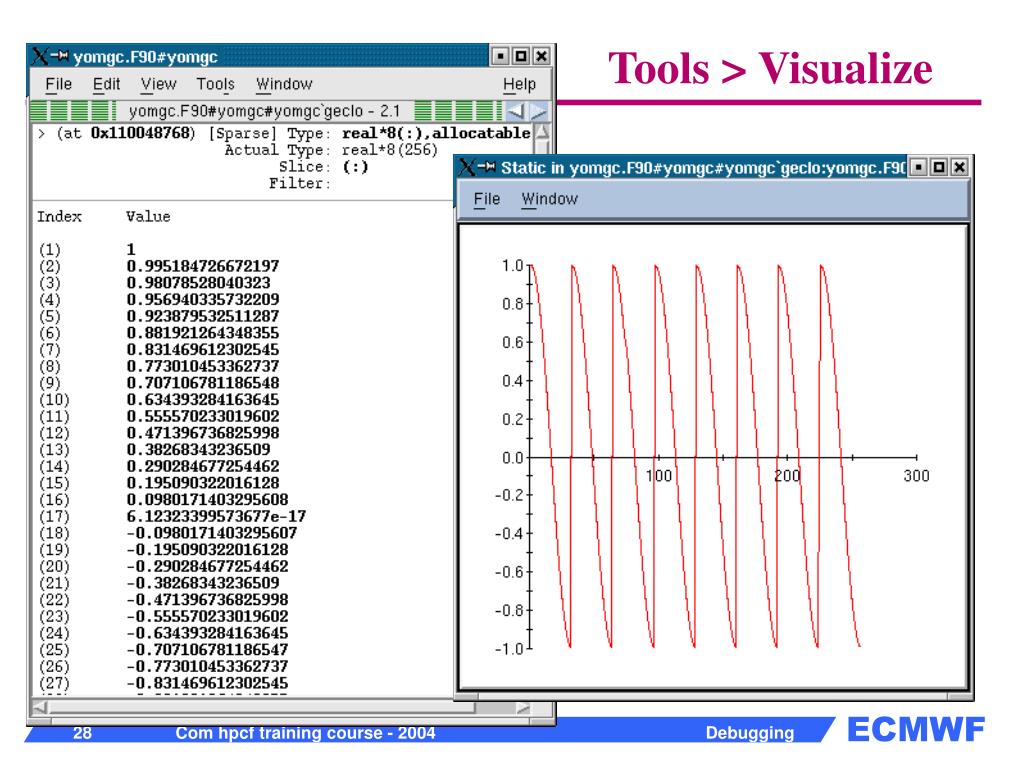
Task: Open the Help menu
Action: (521, 86)
